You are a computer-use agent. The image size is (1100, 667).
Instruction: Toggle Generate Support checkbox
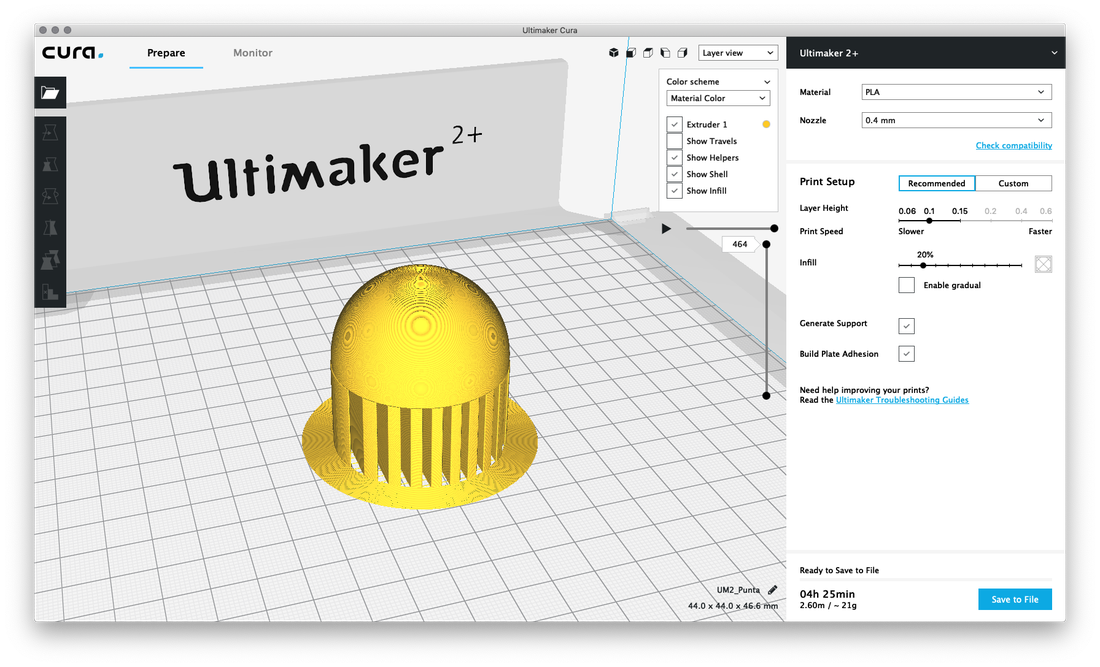tap(906, 326)
